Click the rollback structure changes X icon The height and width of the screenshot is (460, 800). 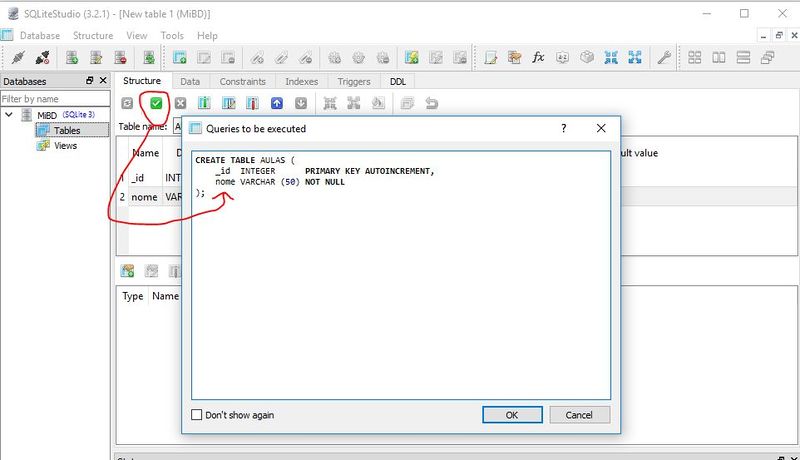tap(181, 104)
